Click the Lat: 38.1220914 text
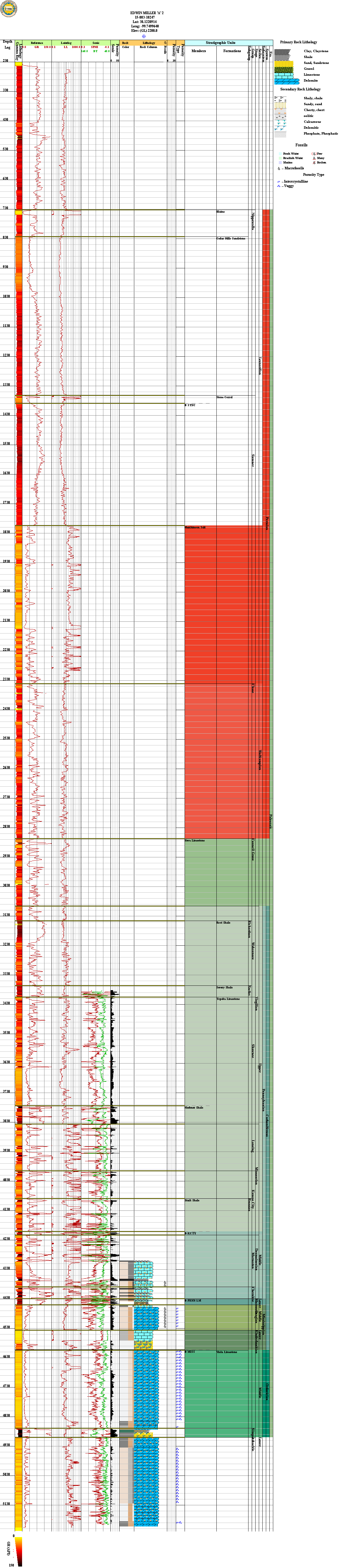Viewport: 343px width, 1568px height. pos(145,22)
